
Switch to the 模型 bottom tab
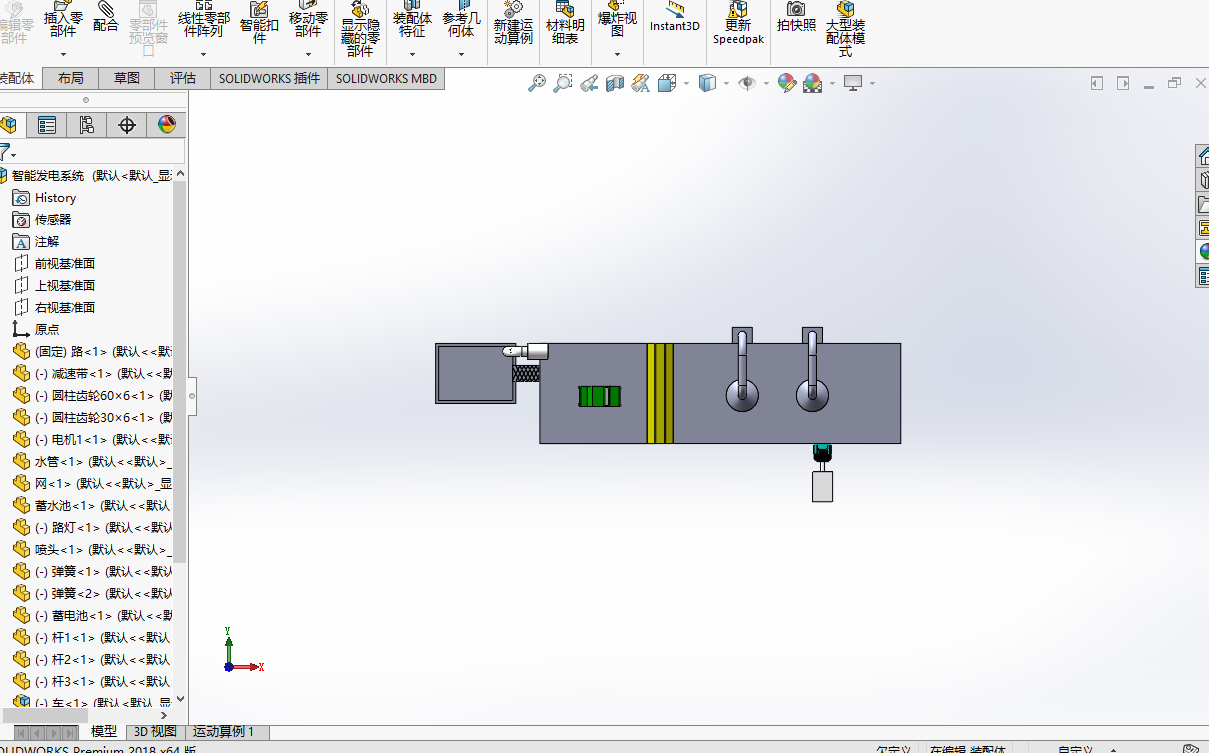[x=103, y=732]
